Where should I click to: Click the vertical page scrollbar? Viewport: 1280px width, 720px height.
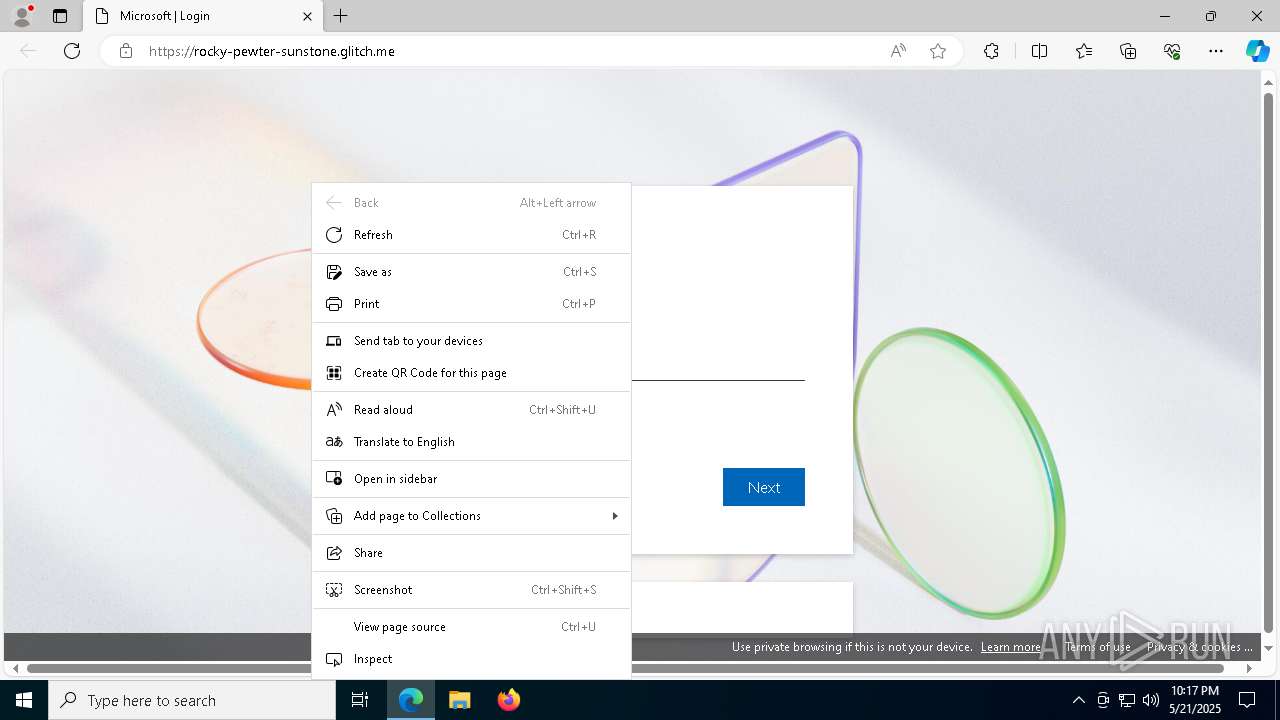point(1269,360)
